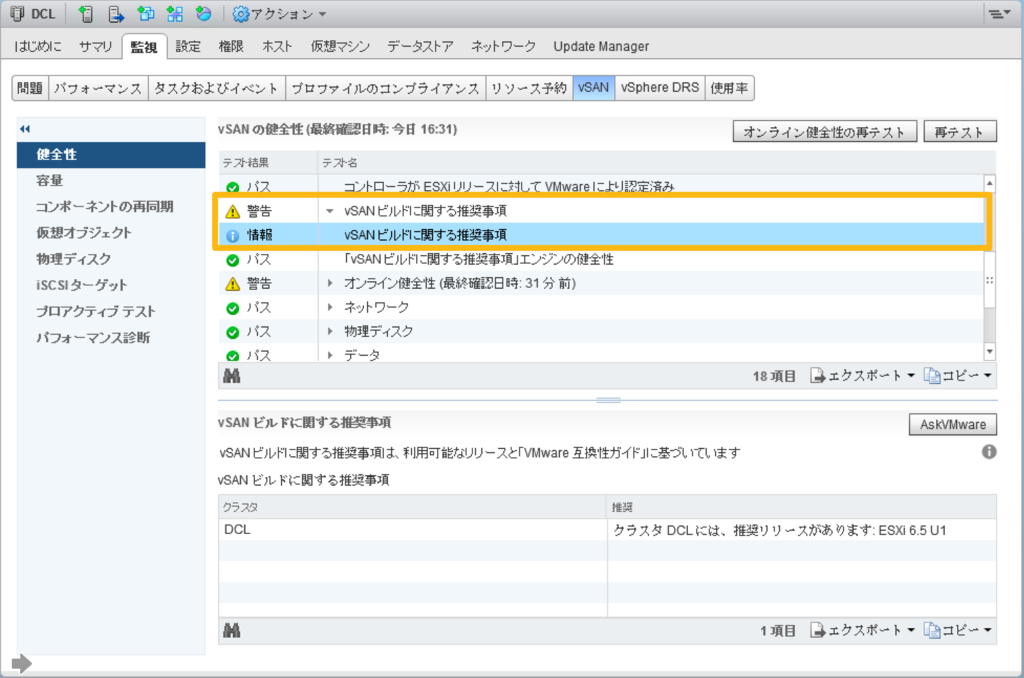Expand the データ test row
The width and height of the screenshot is (1024, 678).
coord(330,355)
